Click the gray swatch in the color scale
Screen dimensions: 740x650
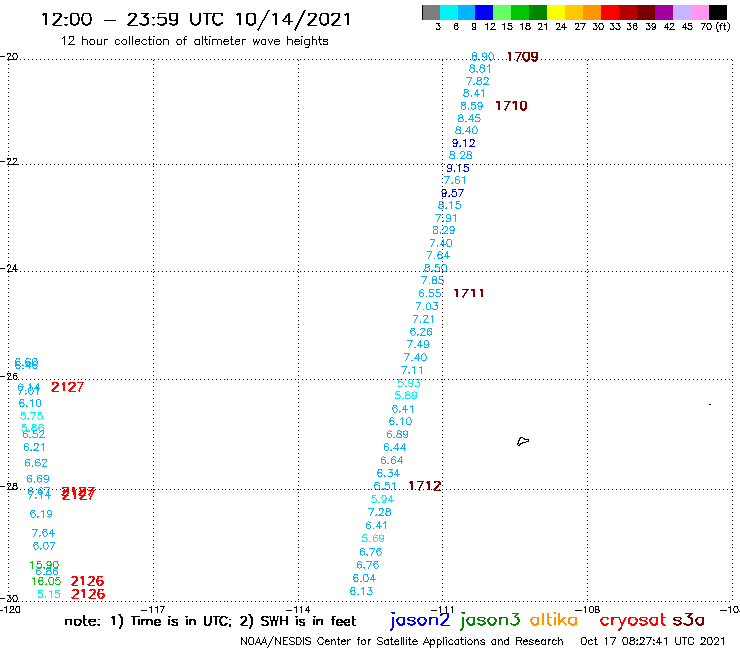431,12
